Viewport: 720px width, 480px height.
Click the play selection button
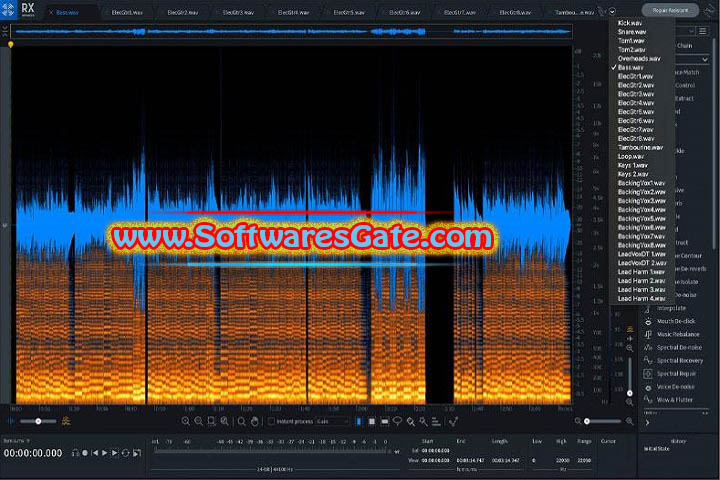pyautogui.click(x=115, y=453)
